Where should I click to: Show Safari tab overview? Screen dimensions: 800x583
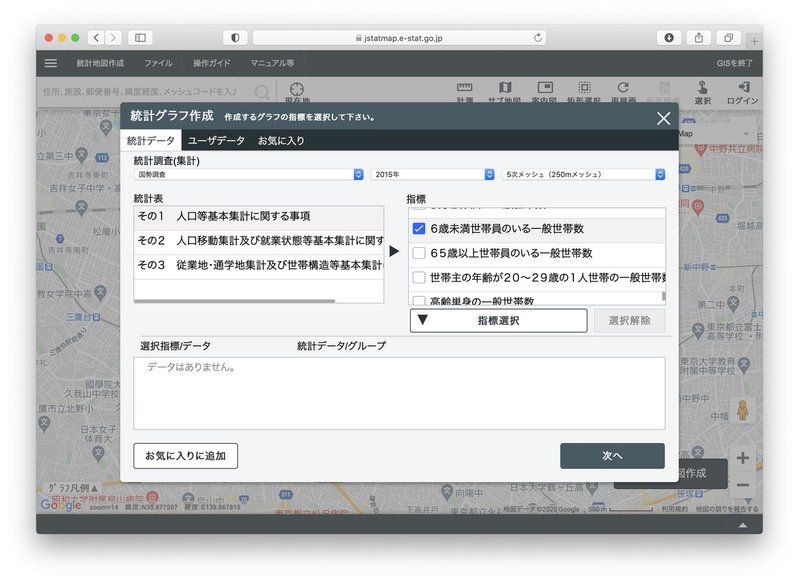tap(728, 38)
